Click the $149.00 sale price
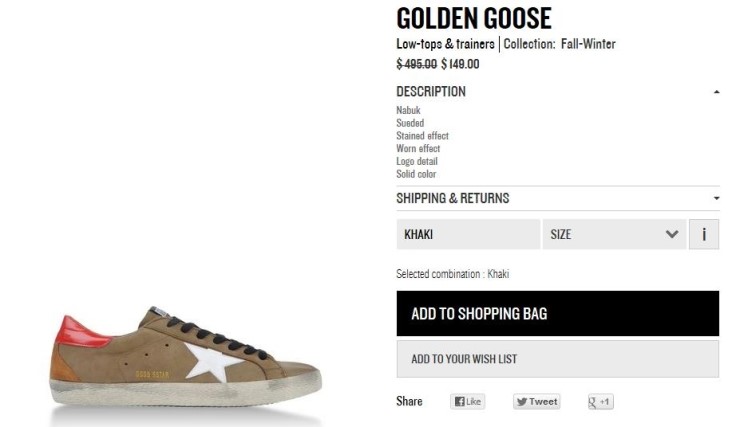Image resolution: width=740 pixels, height=427 pixels. tap(460, 64)
